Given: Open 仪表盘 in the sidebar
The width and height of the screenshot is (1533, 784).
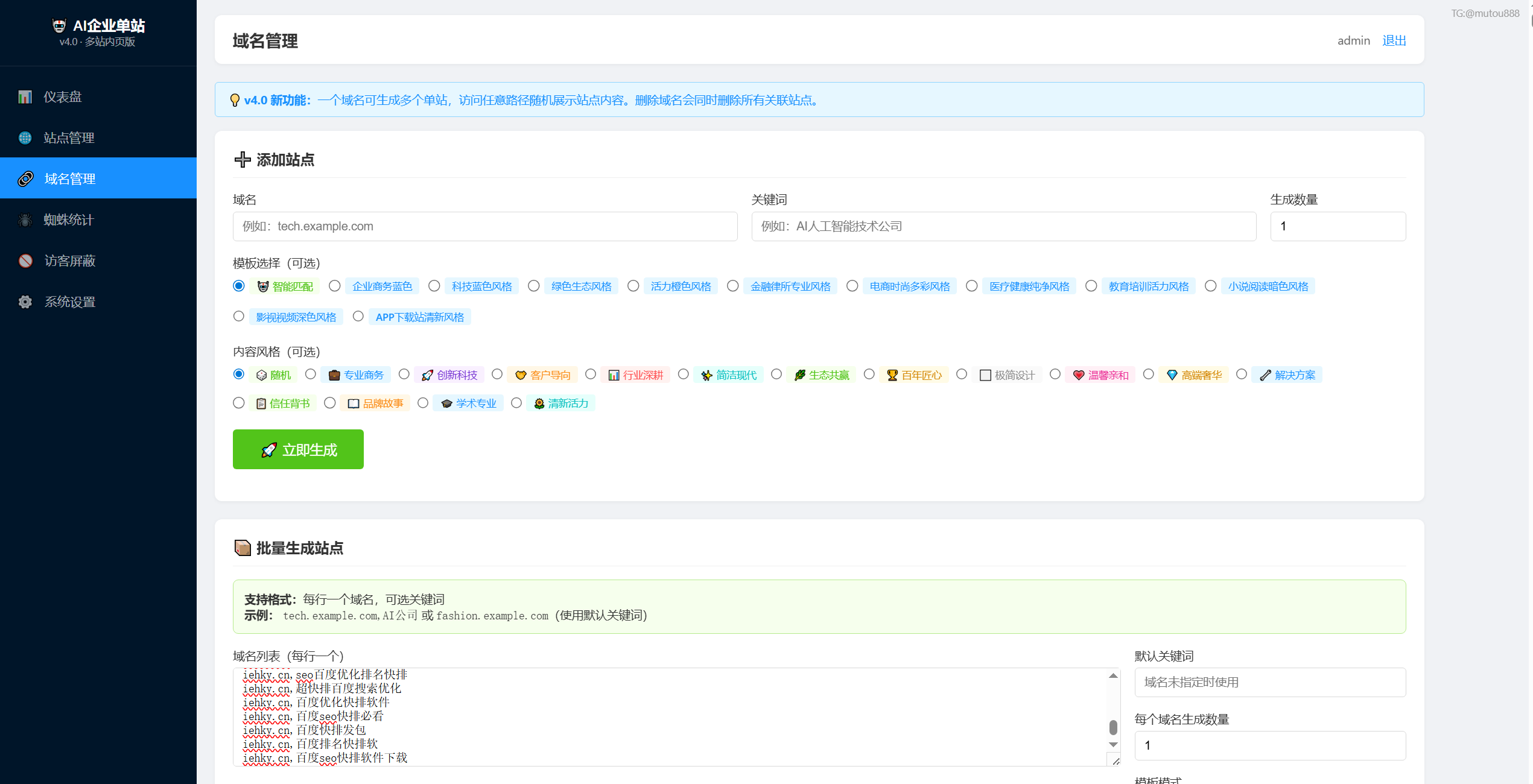Looking at the screenshot, I should click(98, 97).
